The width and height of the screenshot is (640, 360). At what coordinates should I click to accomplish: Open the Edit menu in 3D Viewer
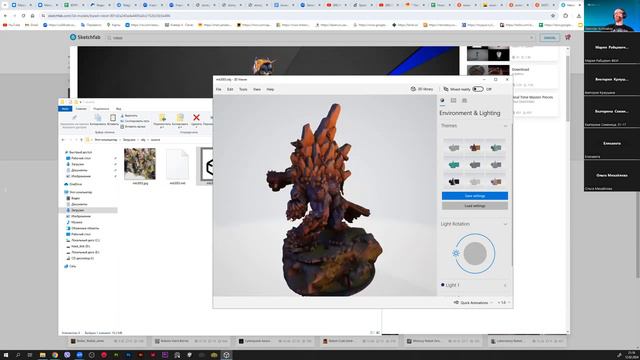pos(230,89)
